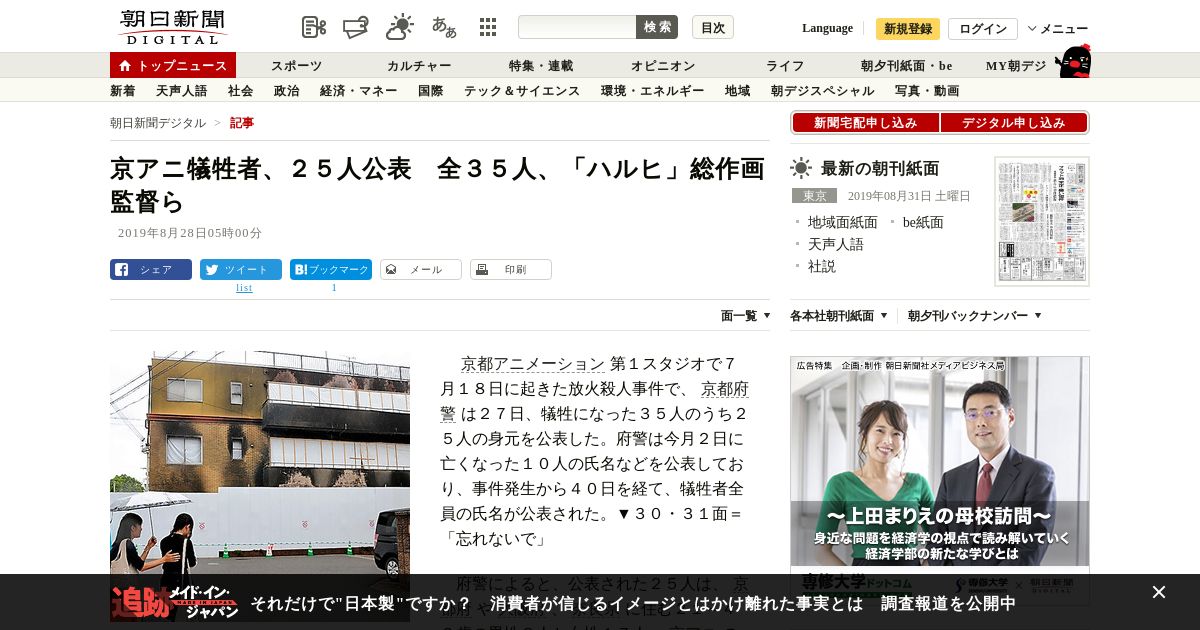1200x630 pixels.
Task: Open 経済・マネー section
Action: pyautogui.click(x=359, y=91)
